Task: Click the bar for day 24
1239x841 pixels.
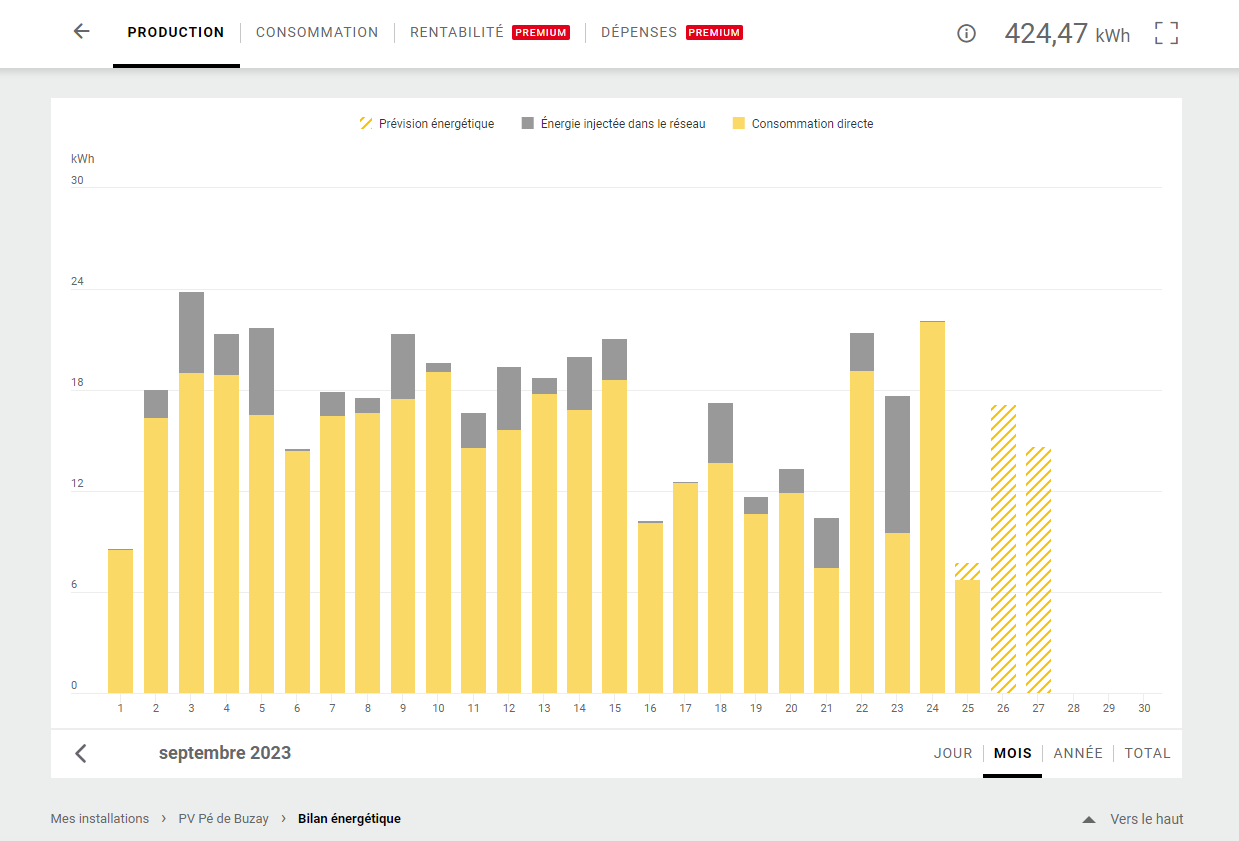Action: tap(932, 507)
